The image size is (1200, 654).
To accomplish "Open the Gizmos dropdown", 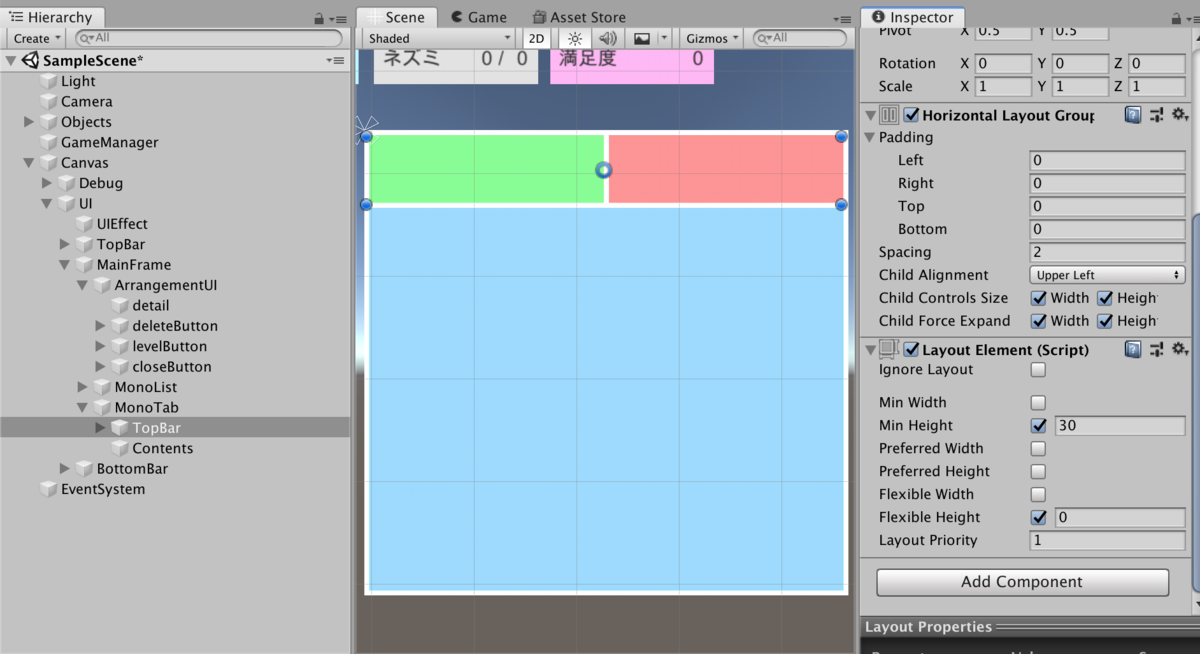I will pos(712,38).
